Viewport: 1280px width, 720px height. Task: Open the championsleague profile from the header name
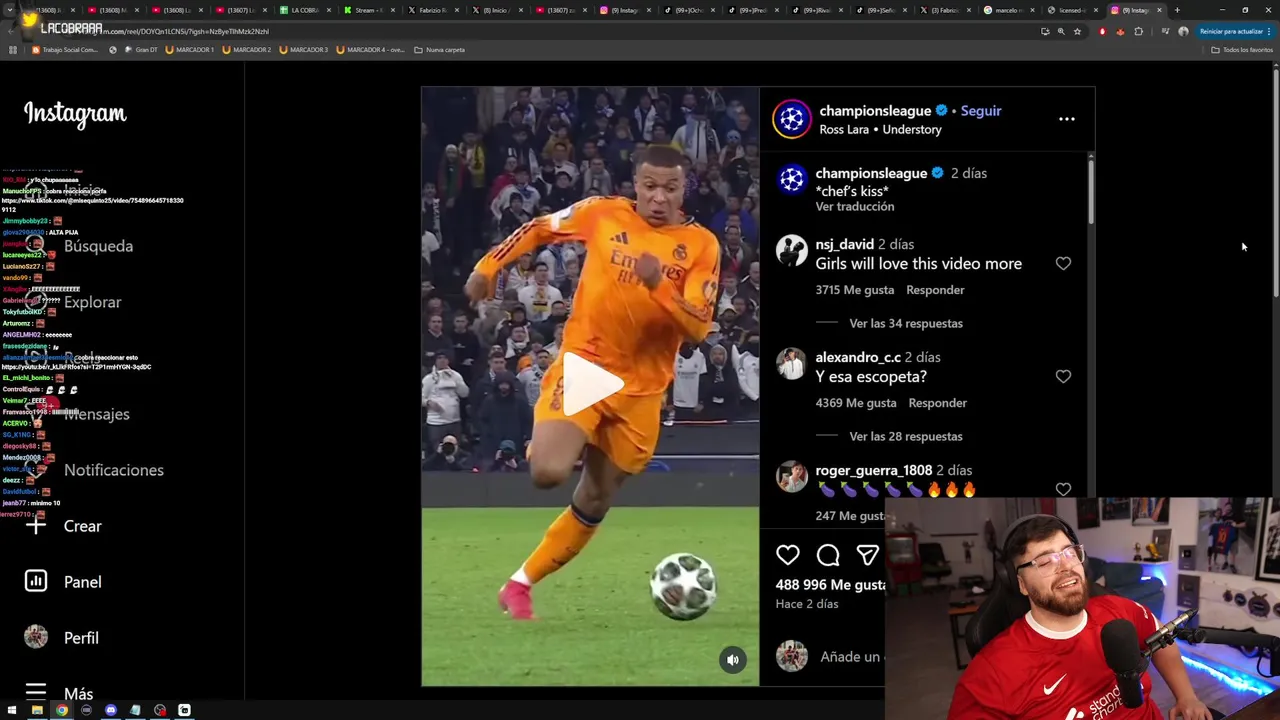875,111
